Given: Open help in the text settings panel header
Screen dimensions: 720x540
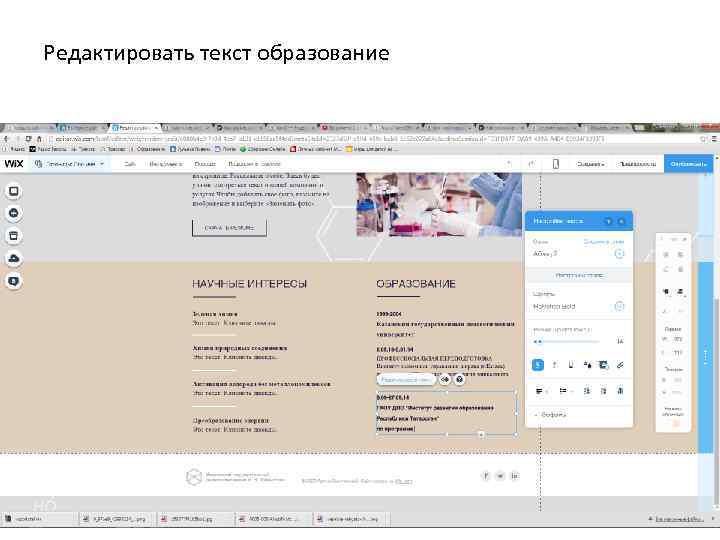Looking at the screenshot, I should click(608, 221).
